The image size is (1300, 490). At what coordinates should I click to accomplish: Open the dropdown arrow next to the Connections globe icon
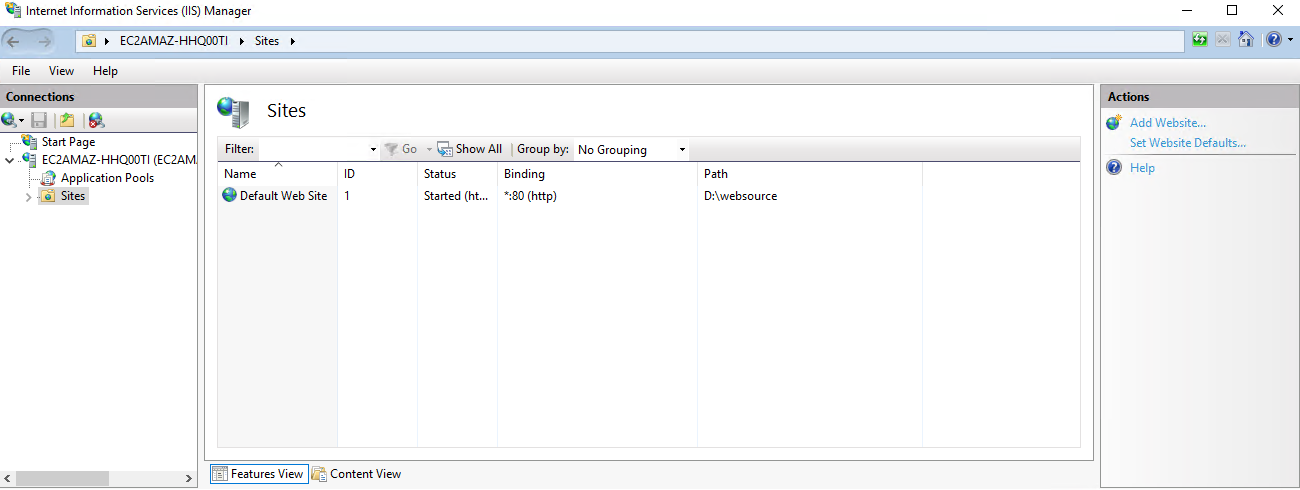(x=21, y=121)
